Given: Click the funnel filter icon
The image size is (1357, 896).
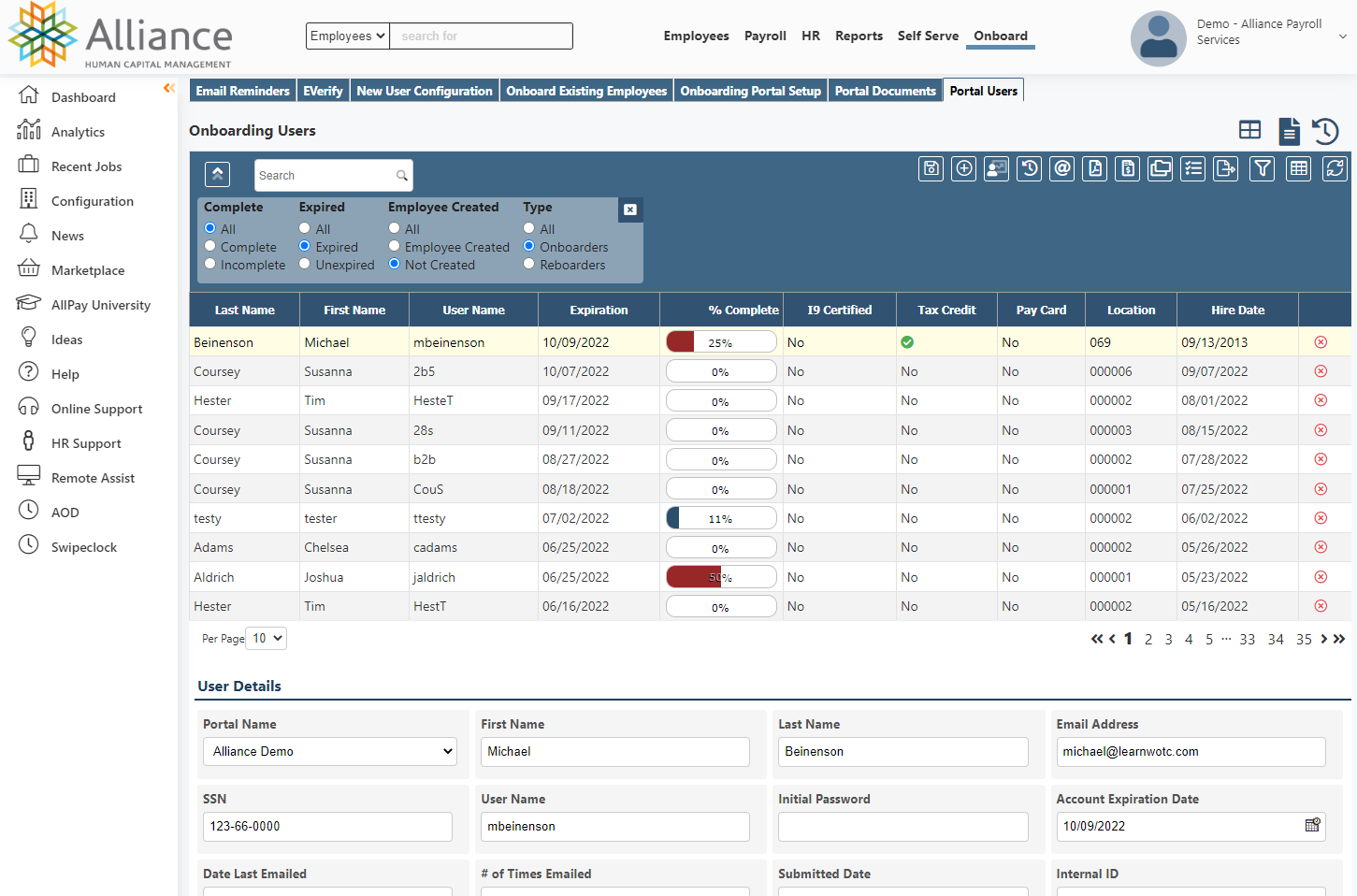Looking at the screenshot, I should tap(1263, 168).
